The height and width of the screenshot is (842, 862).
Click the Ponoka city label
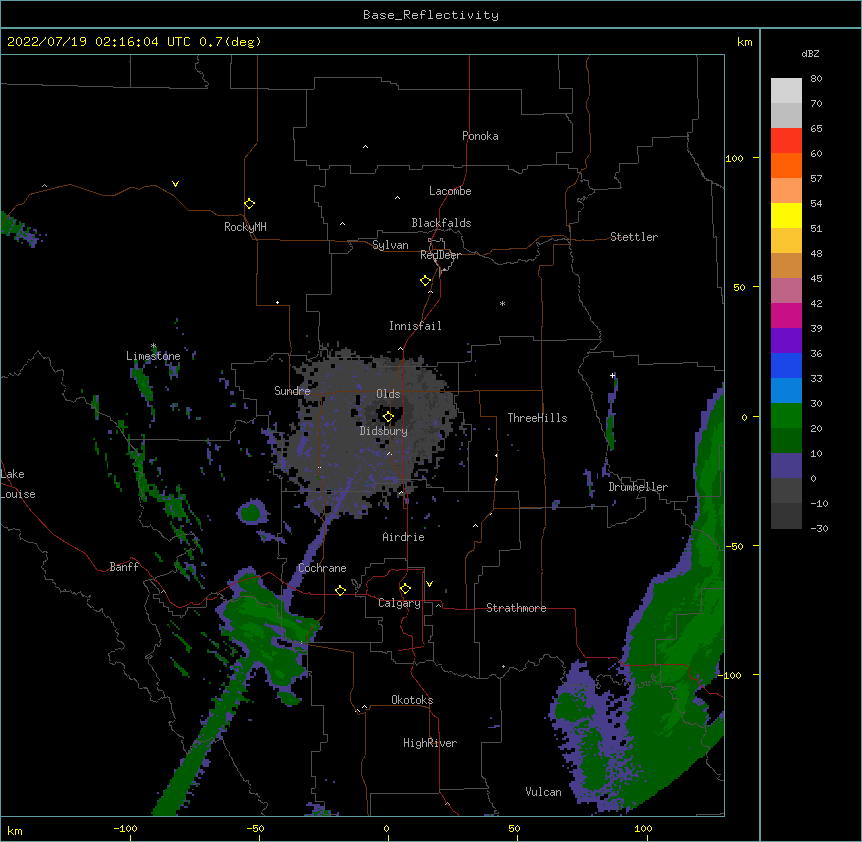(480, 136)
